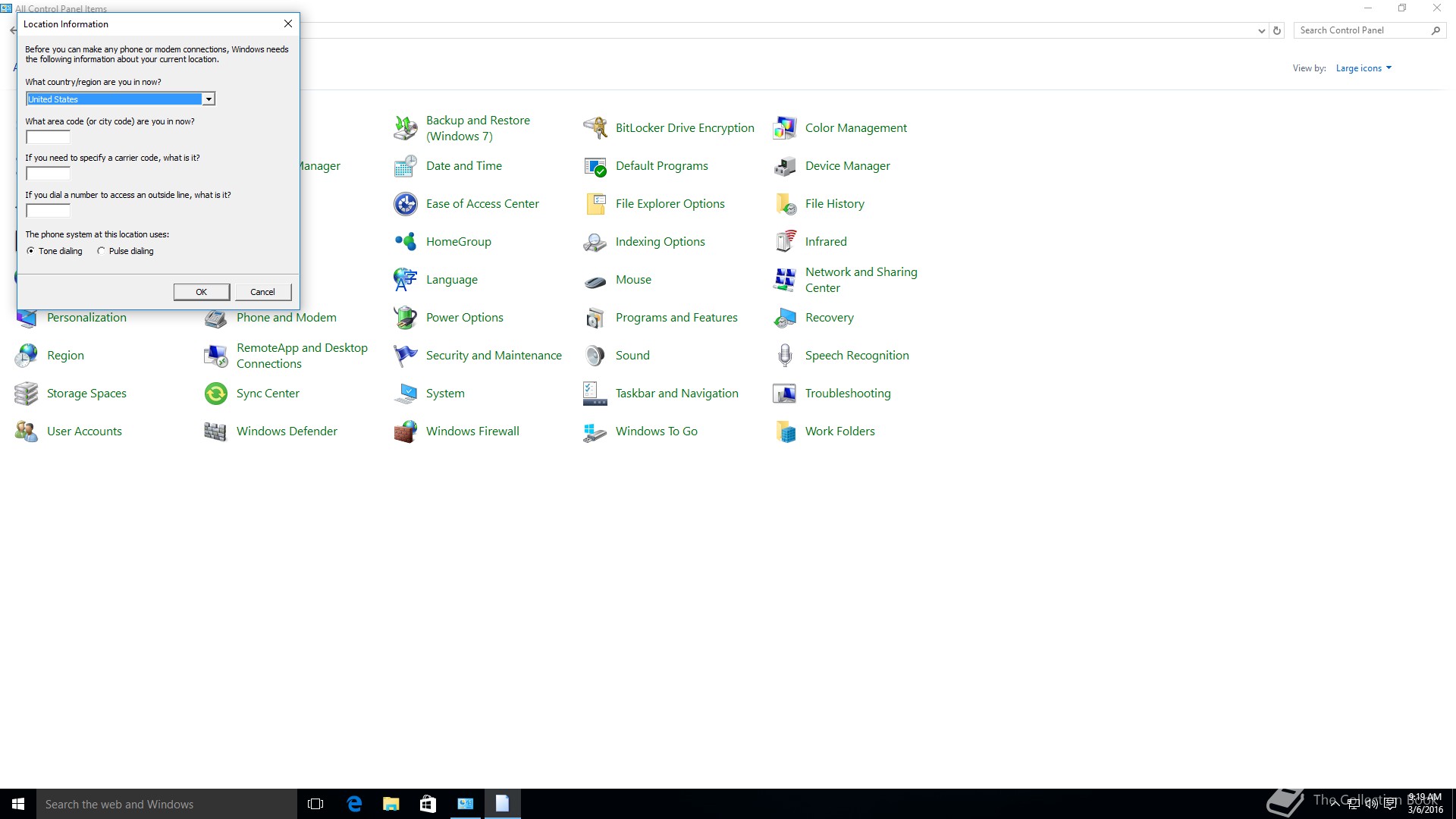
Task: Click the Windows Start button
Action: 18,804
